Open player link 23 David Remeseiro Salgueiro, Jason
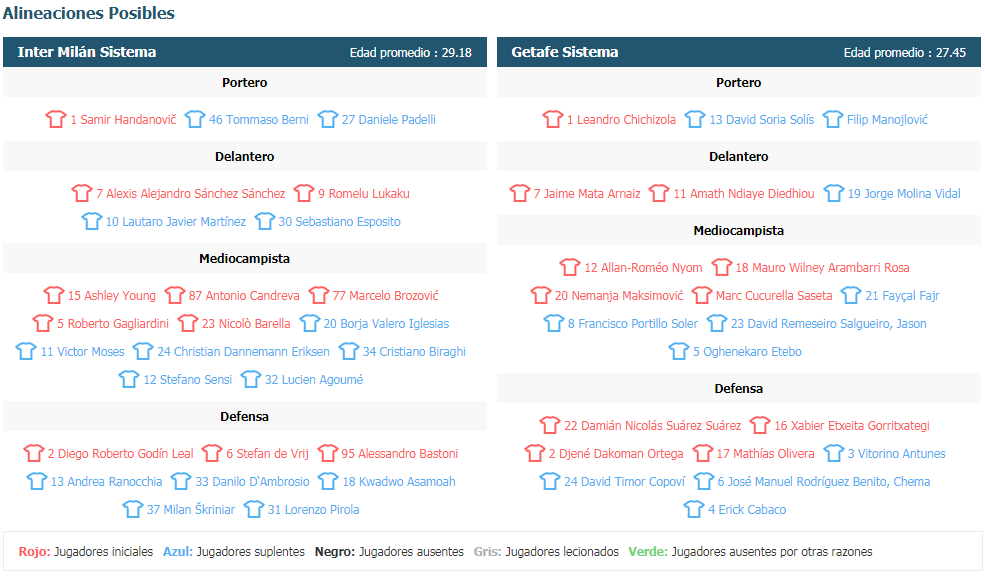The height and width of the screenshot is (576, 985). coord(829,323)
